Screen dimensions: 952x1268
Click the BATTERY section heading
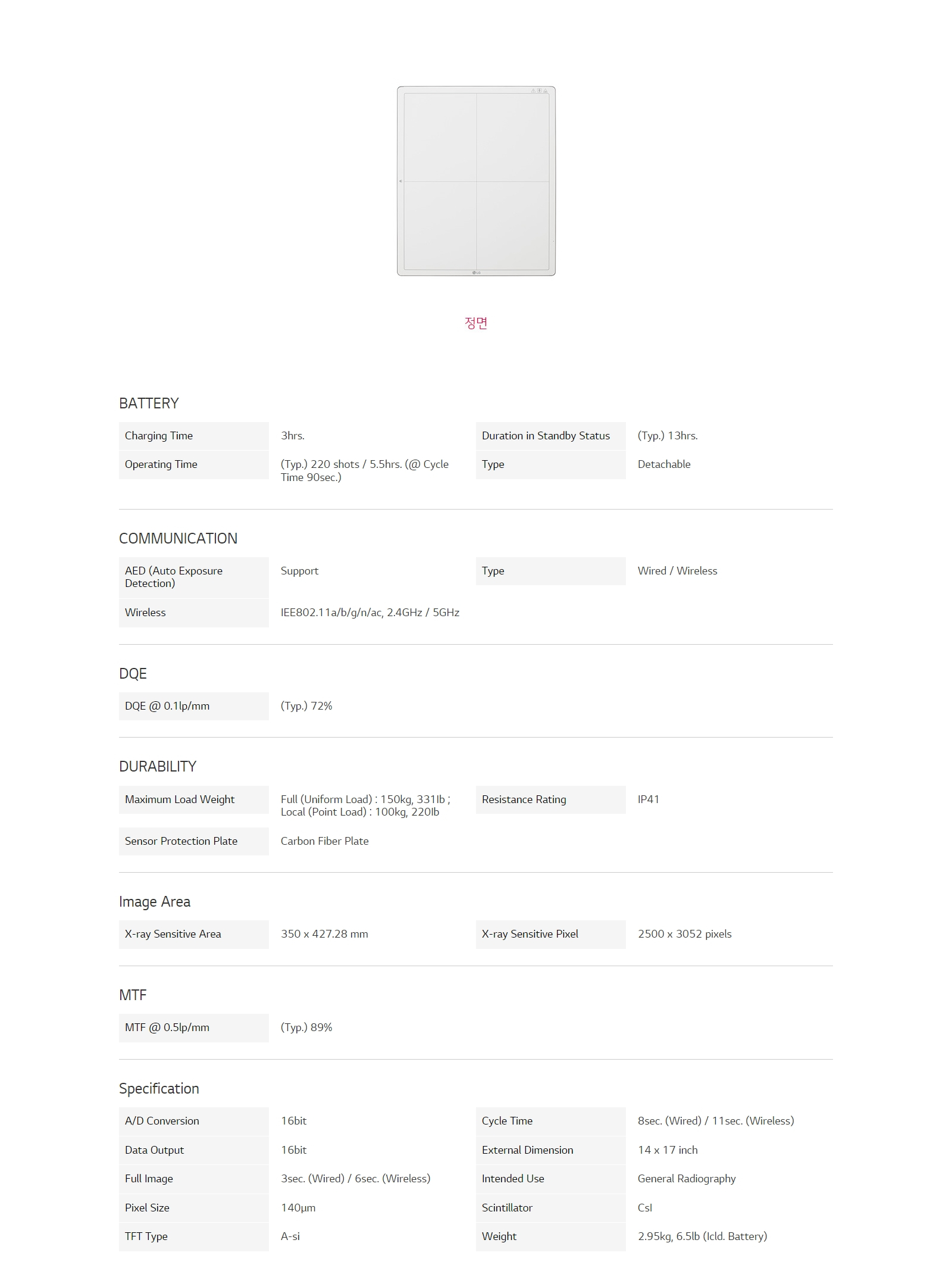point(149,403)
